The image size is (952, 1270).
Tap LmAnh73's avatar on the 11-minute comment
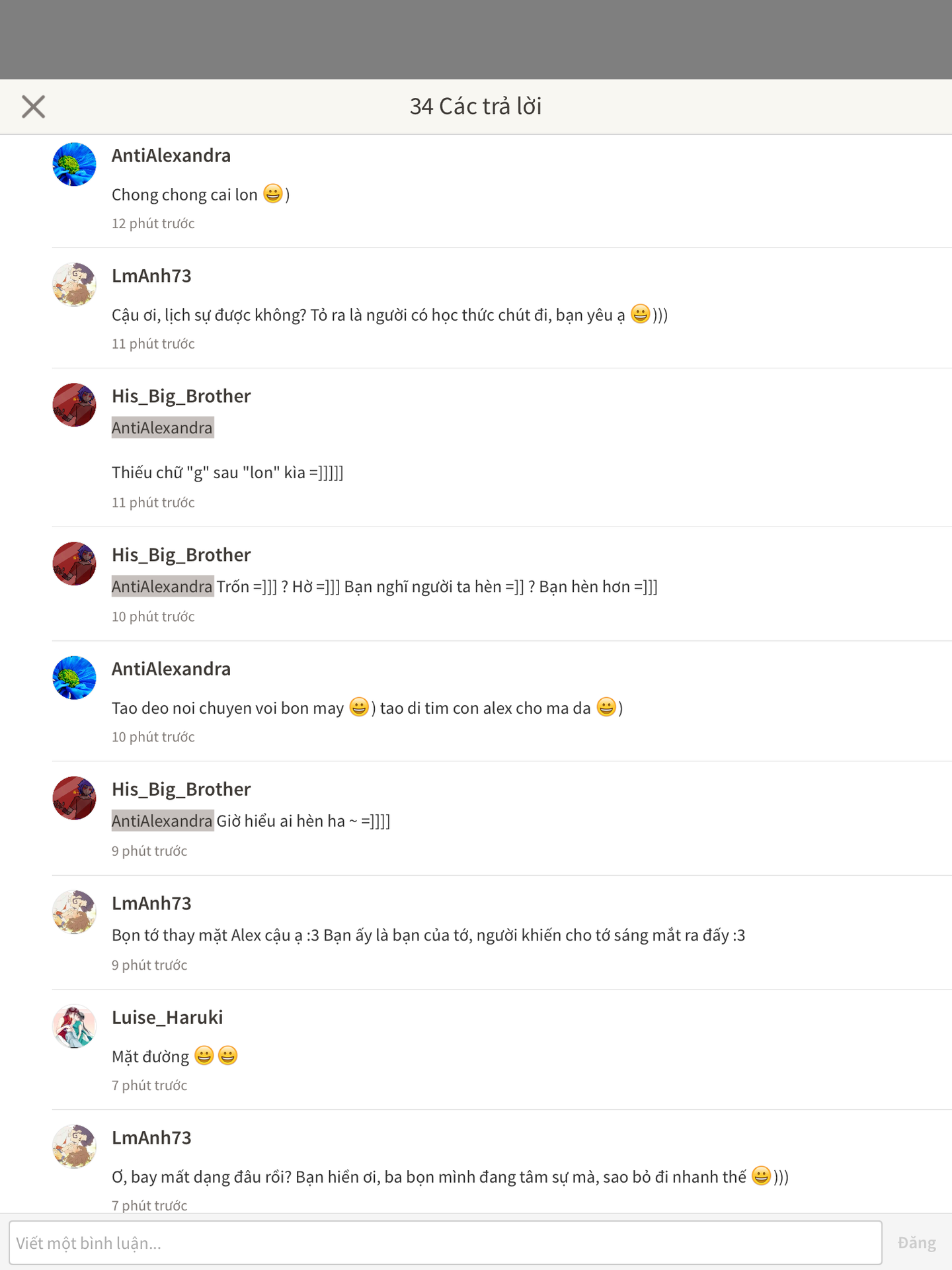tap(74, 284)
